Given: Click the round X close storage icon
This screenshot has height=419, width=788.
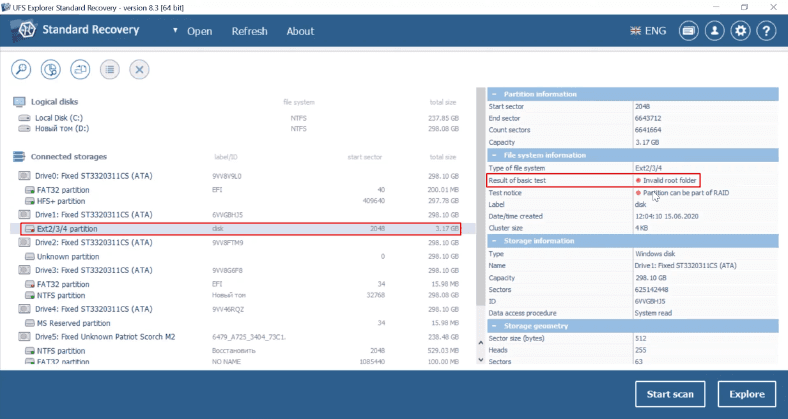Looking at the screenshot, I should click(x=139, y=69).
